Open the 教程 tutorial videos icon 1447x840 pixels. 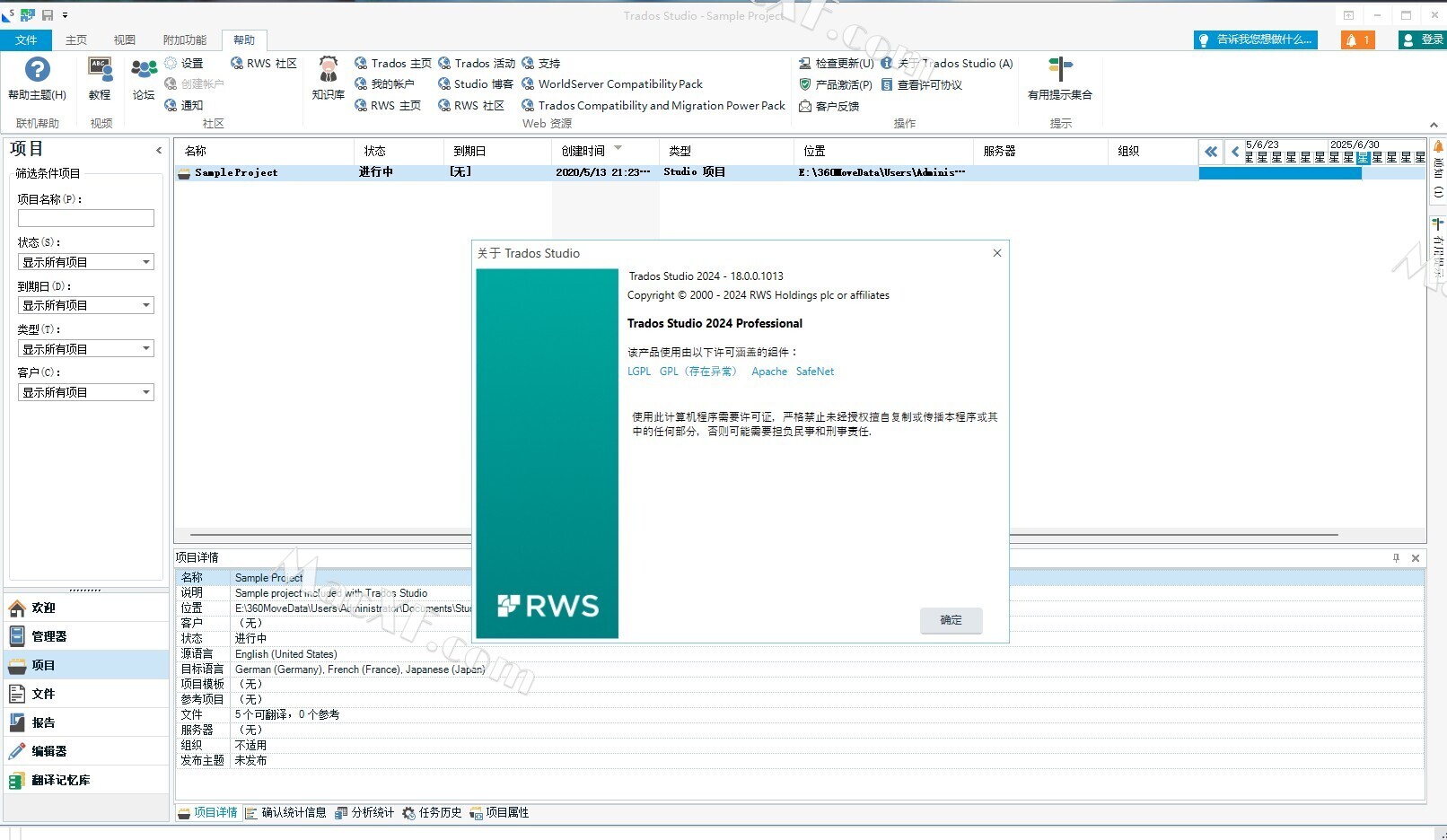click(100, 78)
